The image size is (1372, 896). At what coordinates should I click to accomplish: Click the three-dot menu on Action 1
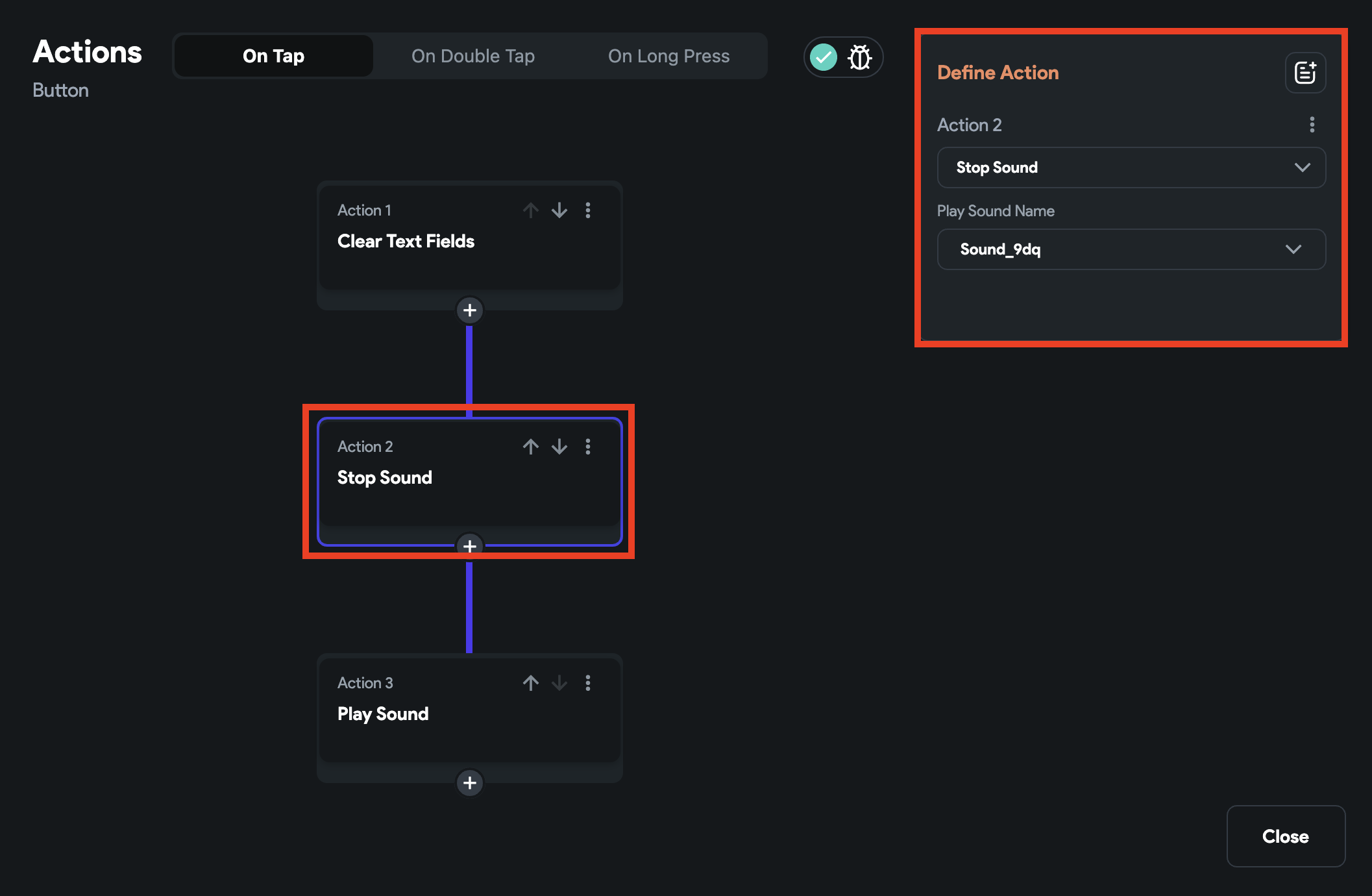[x=589, y=210]
